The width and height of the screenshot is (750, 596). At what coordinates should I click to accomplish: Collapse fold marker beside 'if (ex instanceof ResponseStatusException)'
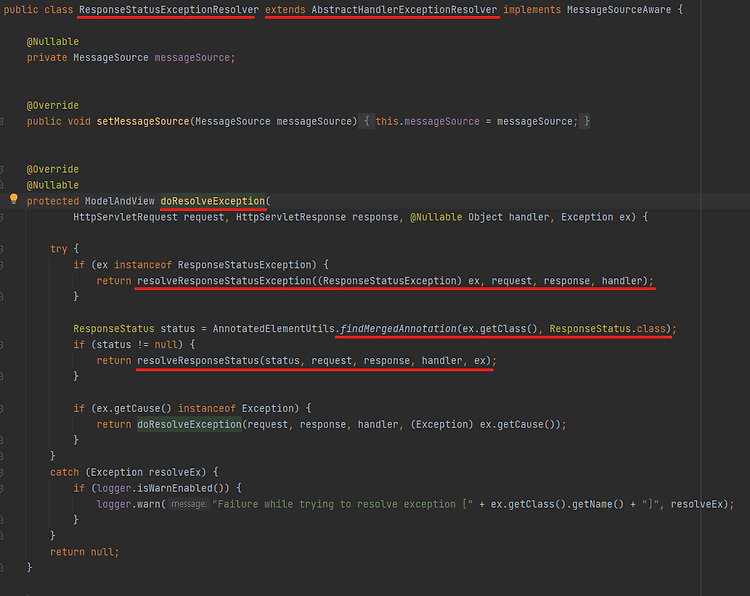coord(2,265)
